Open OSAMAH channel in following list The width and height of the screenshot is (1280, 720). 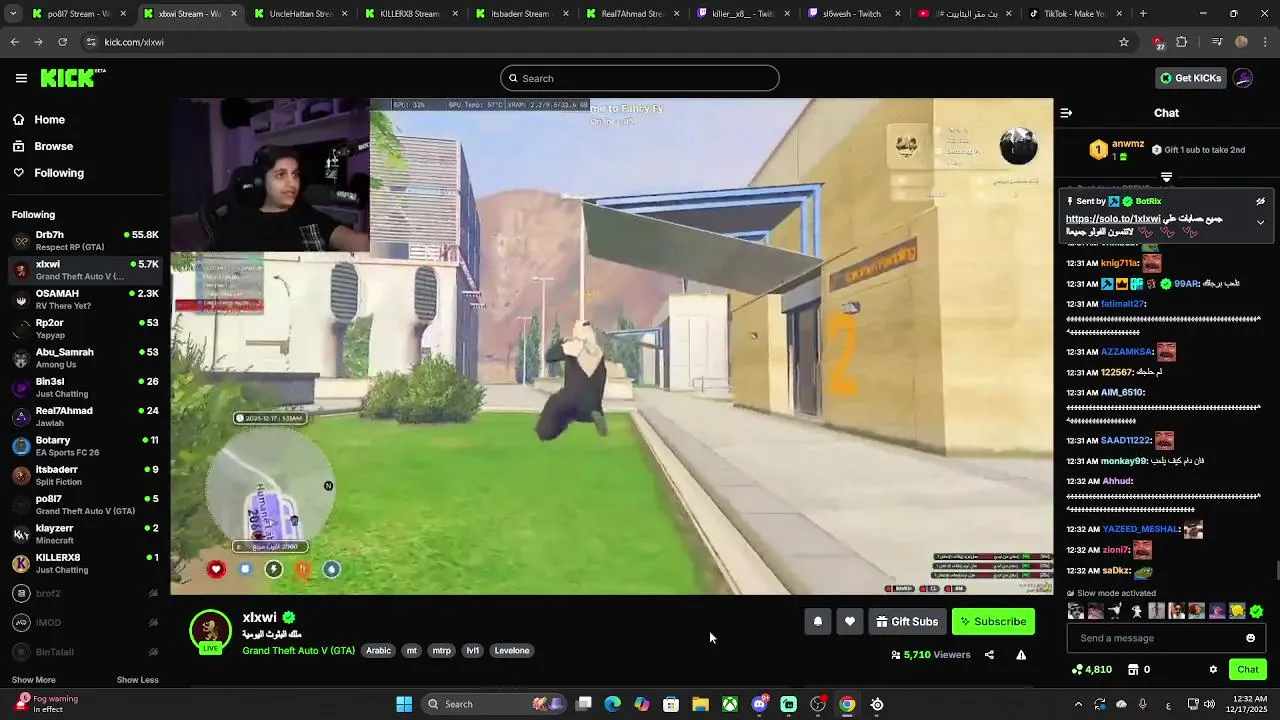[85, 299]
